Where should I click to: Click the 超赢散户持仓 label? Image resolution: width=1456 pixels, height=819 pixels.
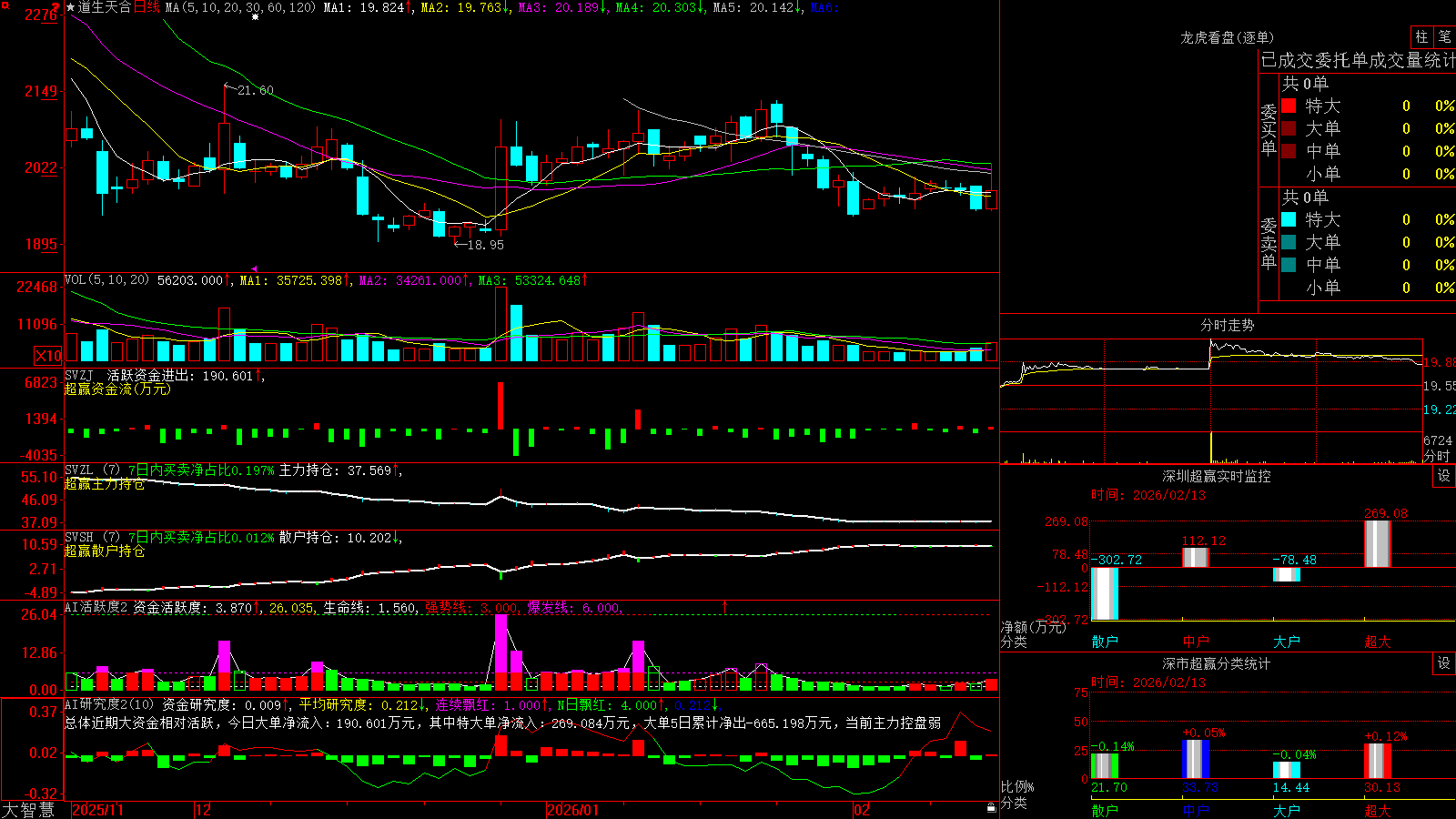[x=105, y=551]
